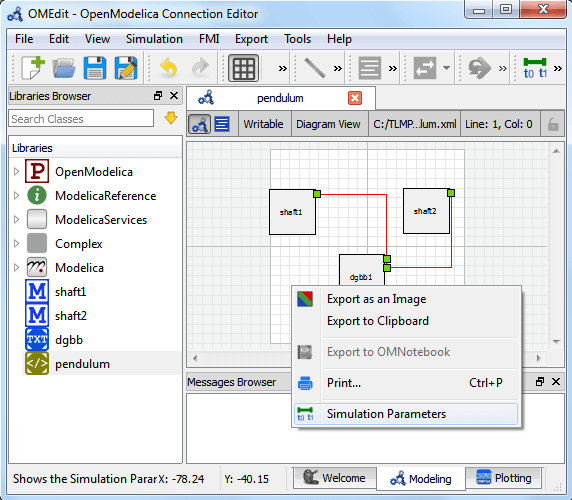Toggle Text View mode button
The width and height of the screenshot is (572, 500).
click(222, 124)
